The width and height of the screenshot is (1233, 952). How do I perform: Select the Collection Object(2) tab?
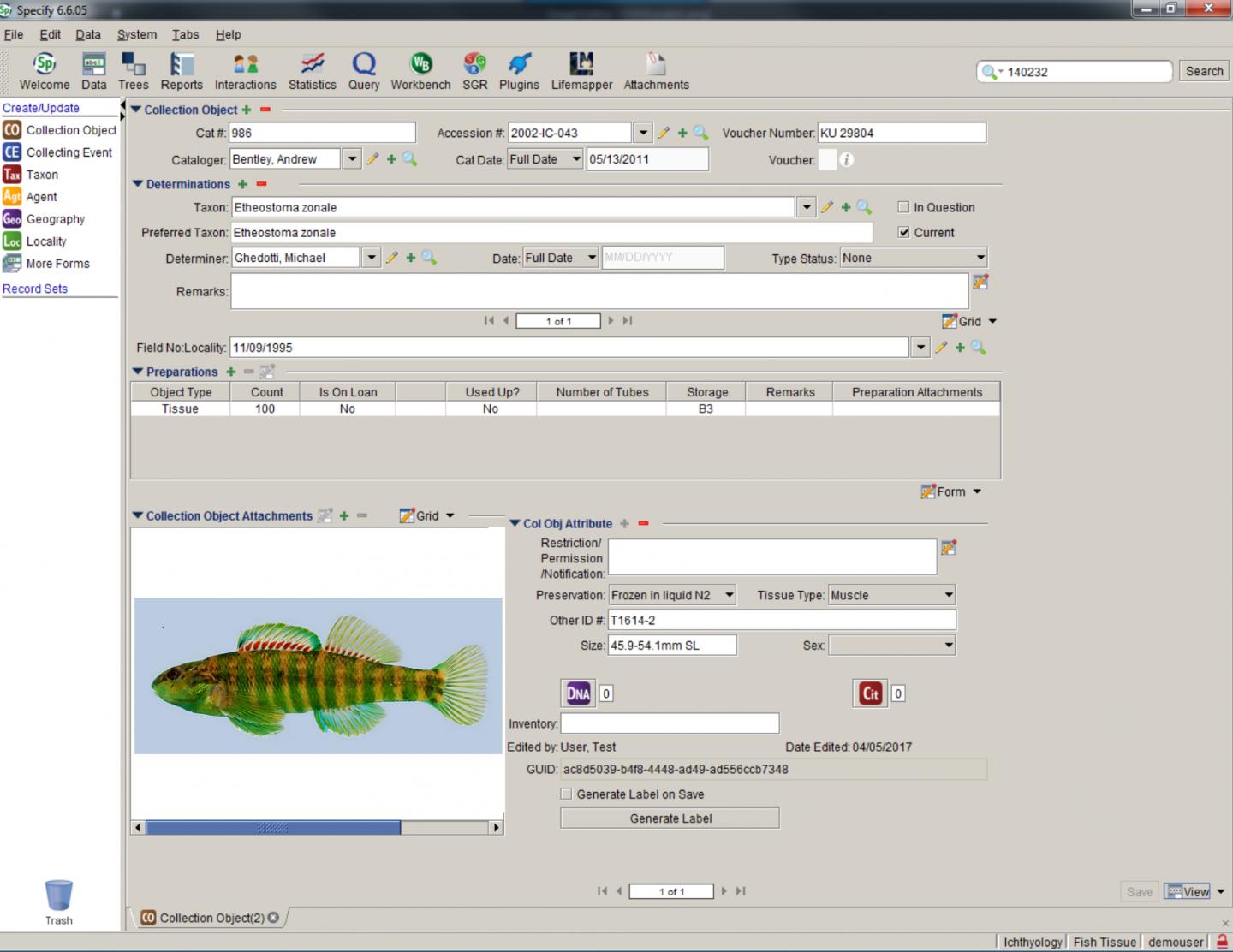coord(208,917)
